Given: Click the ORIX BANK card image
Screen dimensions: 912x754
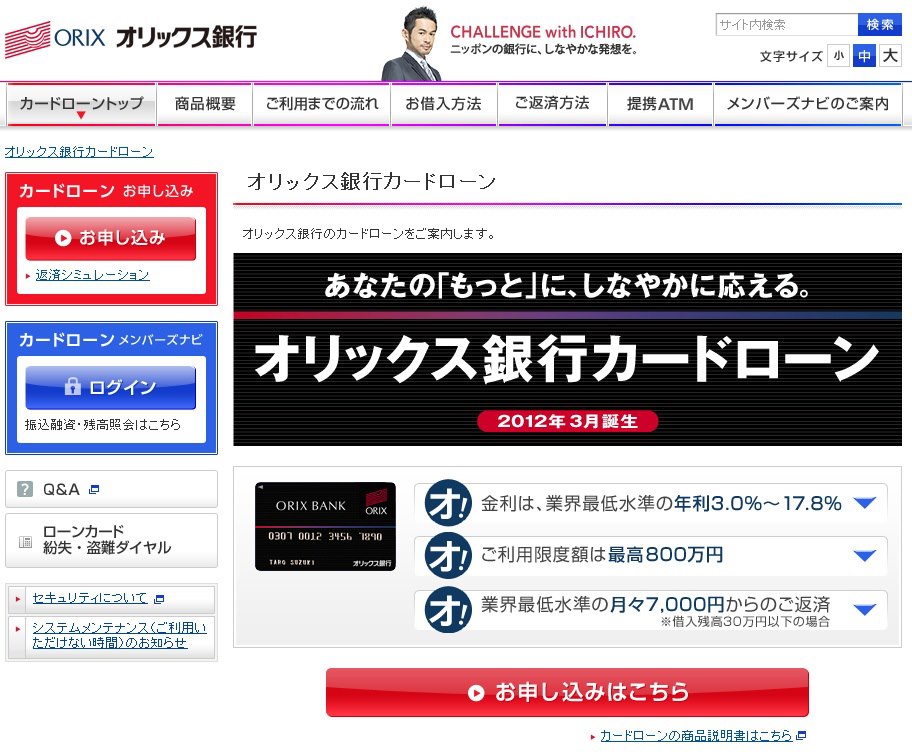Looking at the screenshot, I should 325,527.
